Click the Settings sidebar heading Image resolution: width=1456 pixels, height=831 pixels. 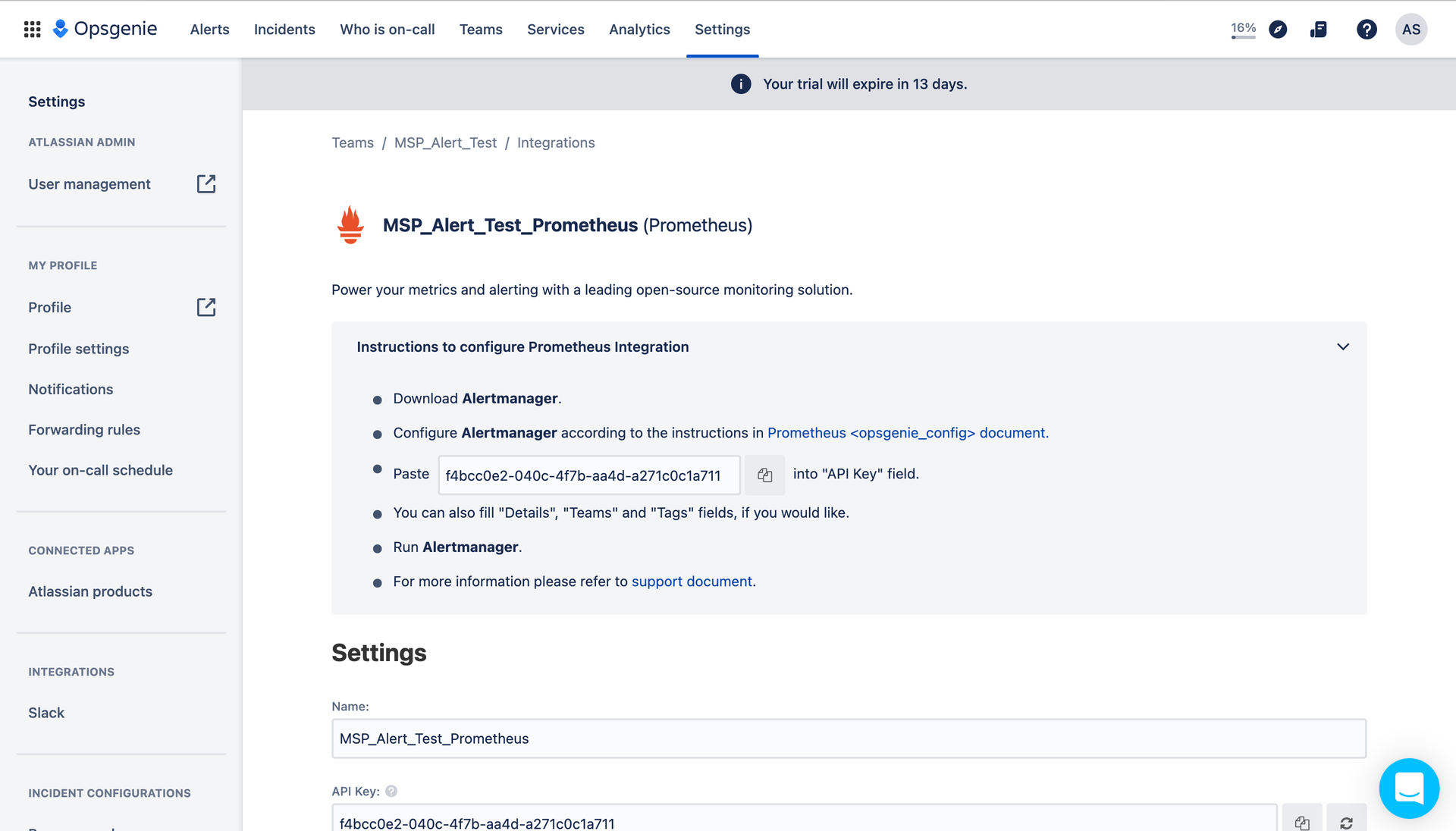click(x=57, y=102)
